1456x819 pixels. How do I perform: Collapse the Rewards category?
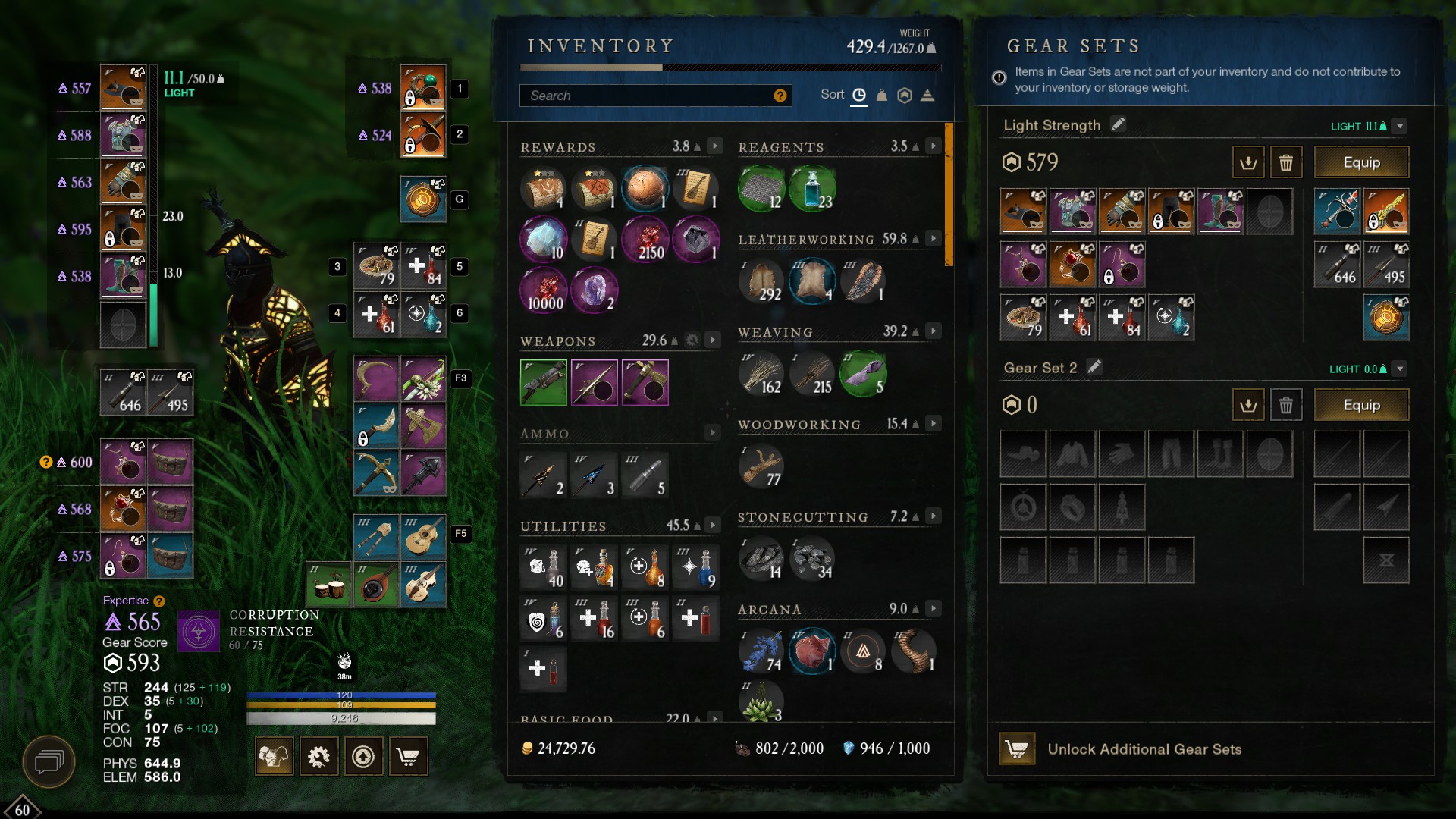tap(714, 146)
